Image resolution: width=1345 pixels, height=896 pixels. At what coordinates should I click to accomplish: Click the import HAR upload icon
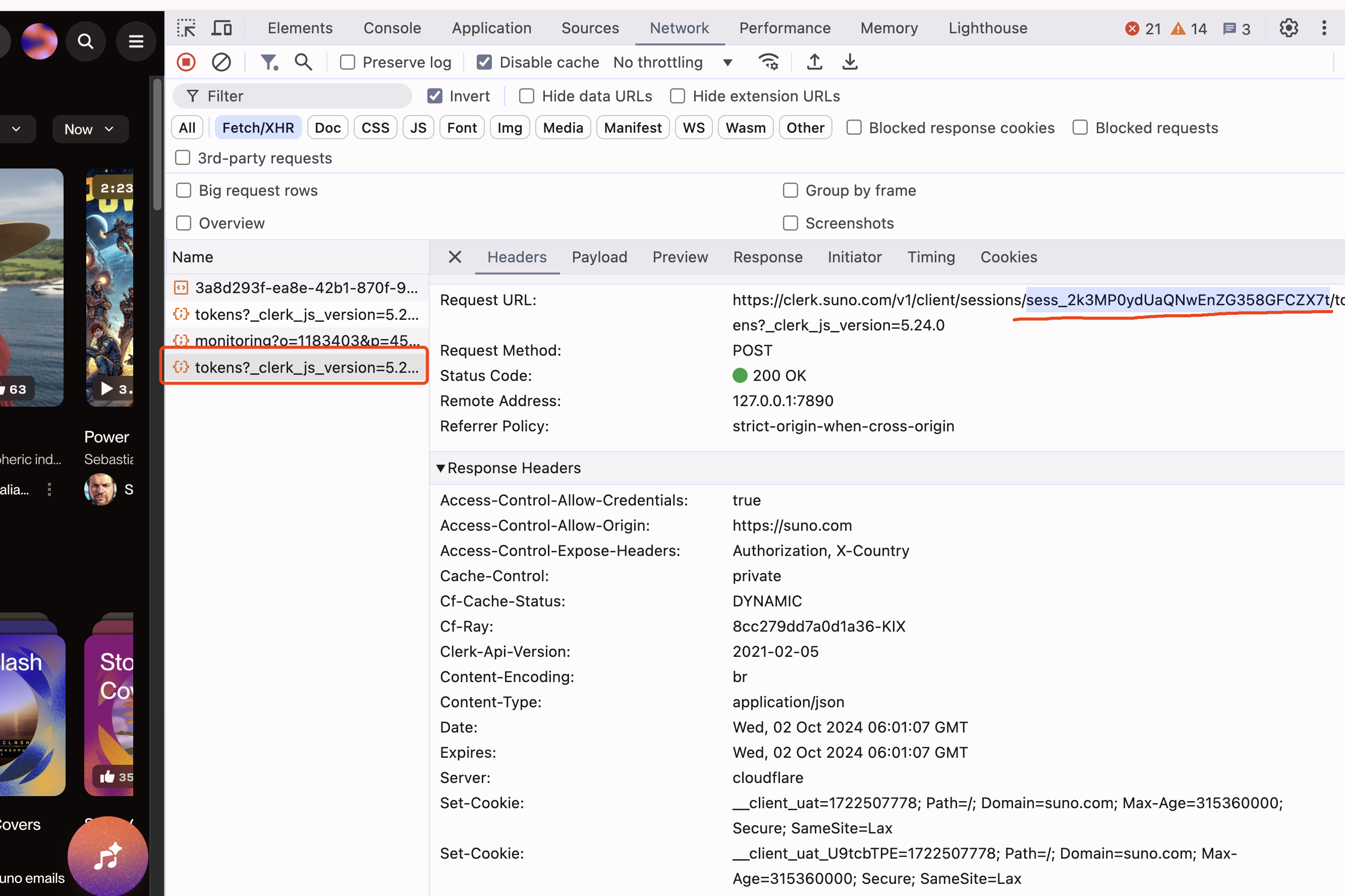coord(815,62)
